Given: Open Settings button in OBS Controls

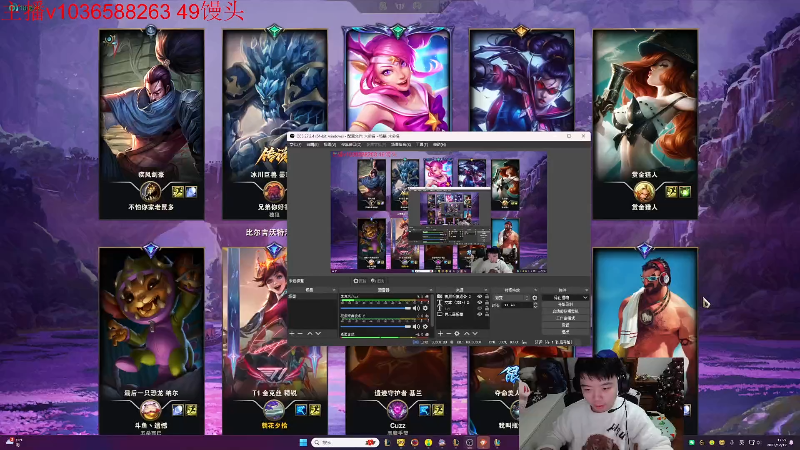Looking at the screenshot, I should point(566,325).
